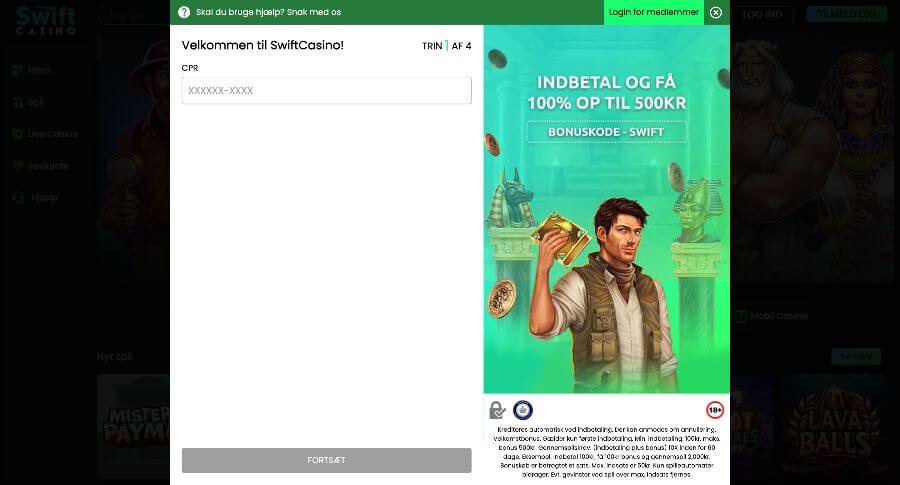This screenshot has height=485, width=900.
Task: Focus the CPR number input field
Action: pyautogui.click(x=326, y=91)
